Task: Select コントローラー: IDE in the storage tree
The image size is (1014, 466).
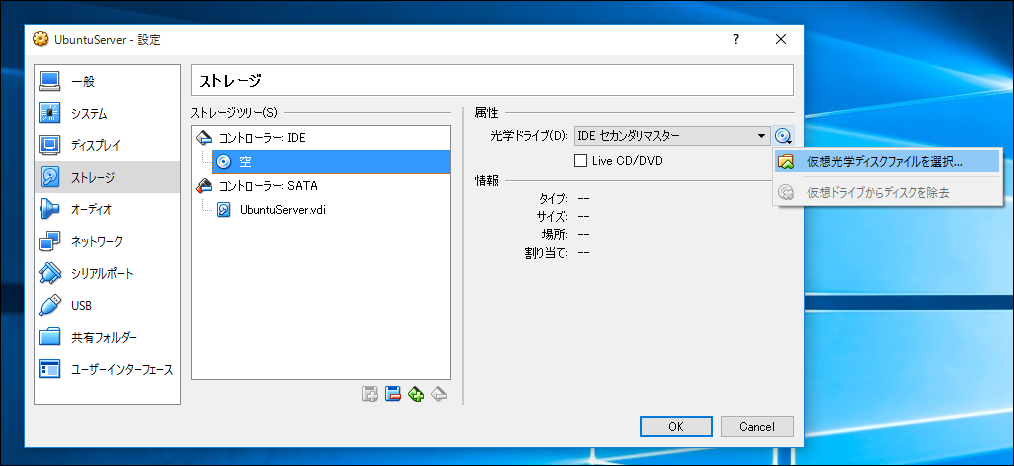Action: (262, 137)
